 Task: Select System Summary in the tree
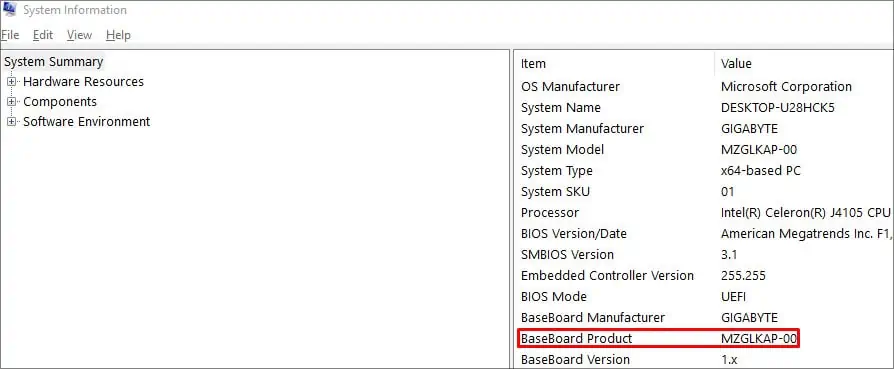[x=54, y=62]
